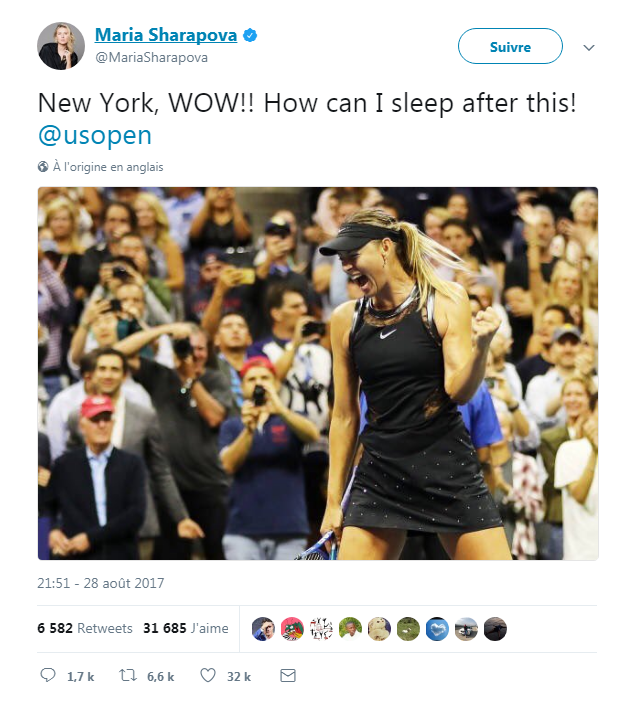Open the @usopen mention link

point(95,135)
